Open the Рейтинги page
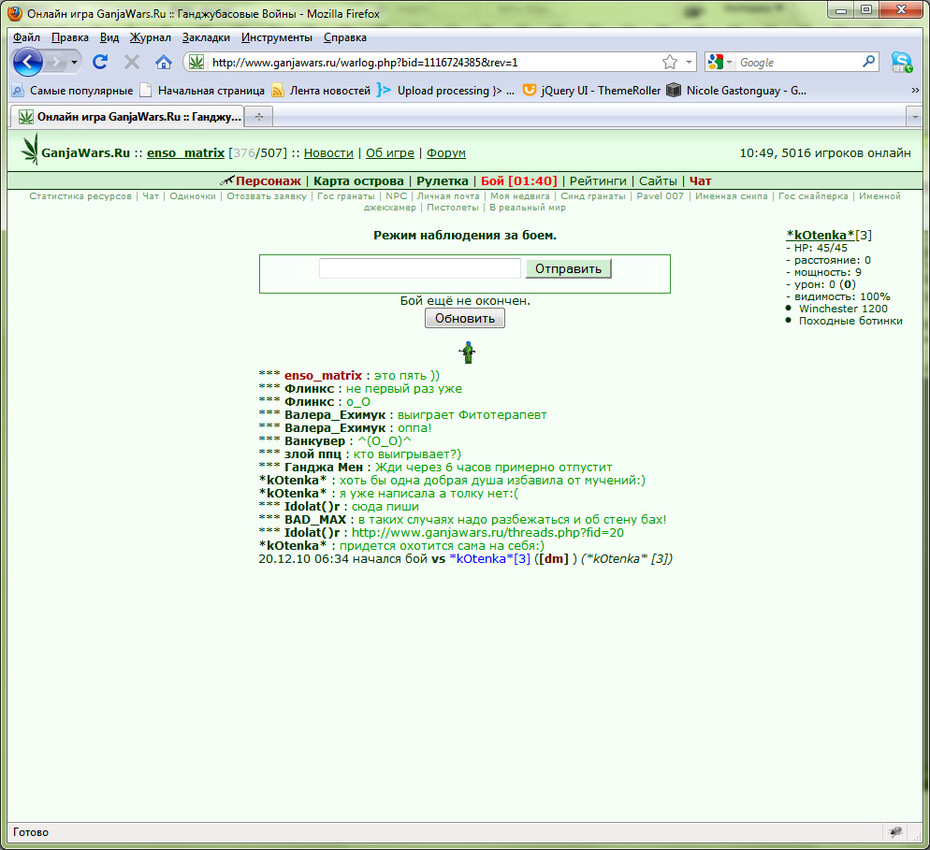The width and height of the screenshot is (930, 850). (598, 181)
